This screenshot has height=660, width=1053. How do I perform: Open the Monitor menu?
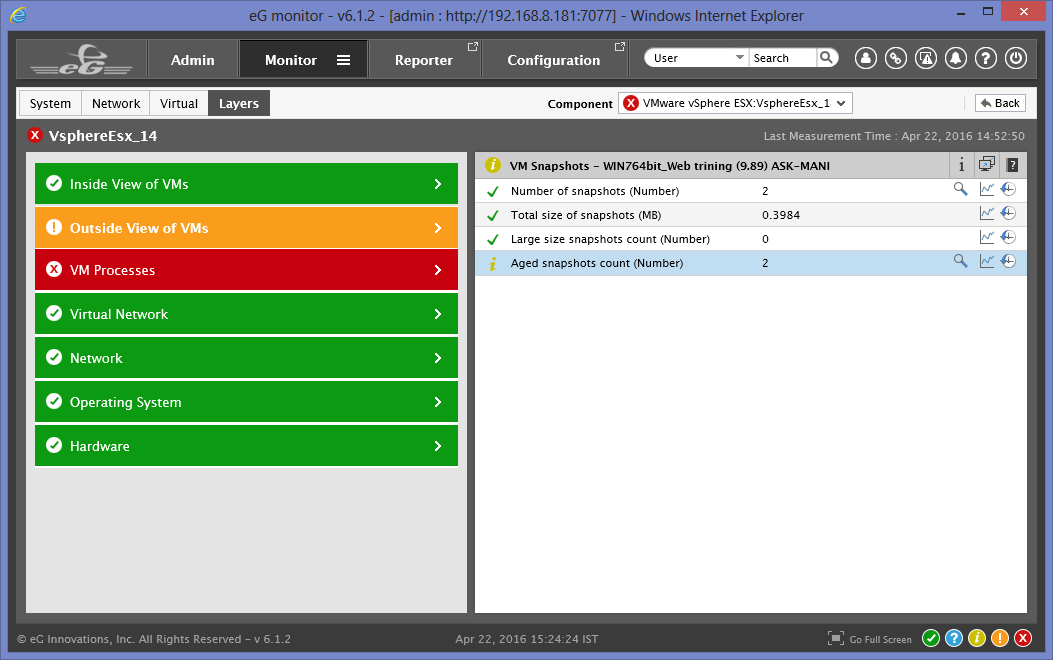[291, 60]
